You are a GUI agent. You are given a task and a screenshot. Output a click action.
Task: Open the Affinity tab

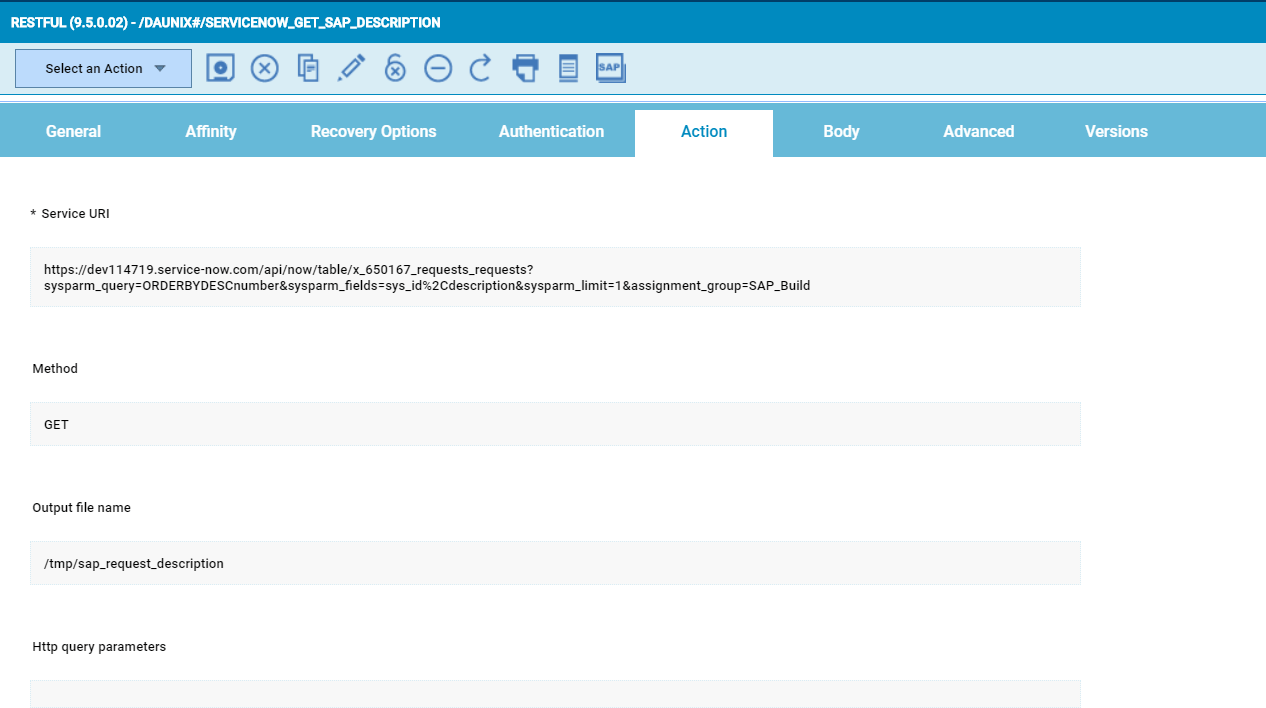click(x=211, y=132)
